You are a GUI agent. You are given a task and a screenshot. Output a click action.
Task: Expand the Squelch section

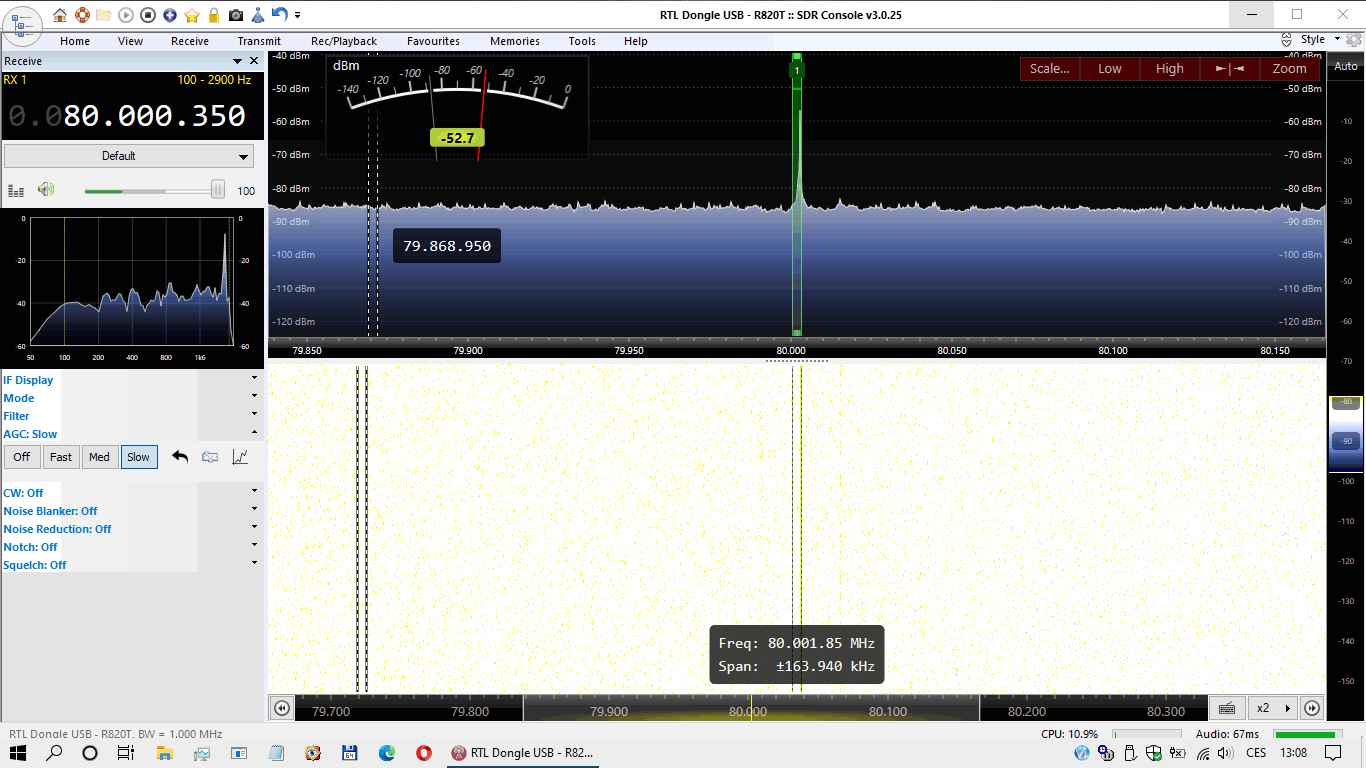coord(254,564)
